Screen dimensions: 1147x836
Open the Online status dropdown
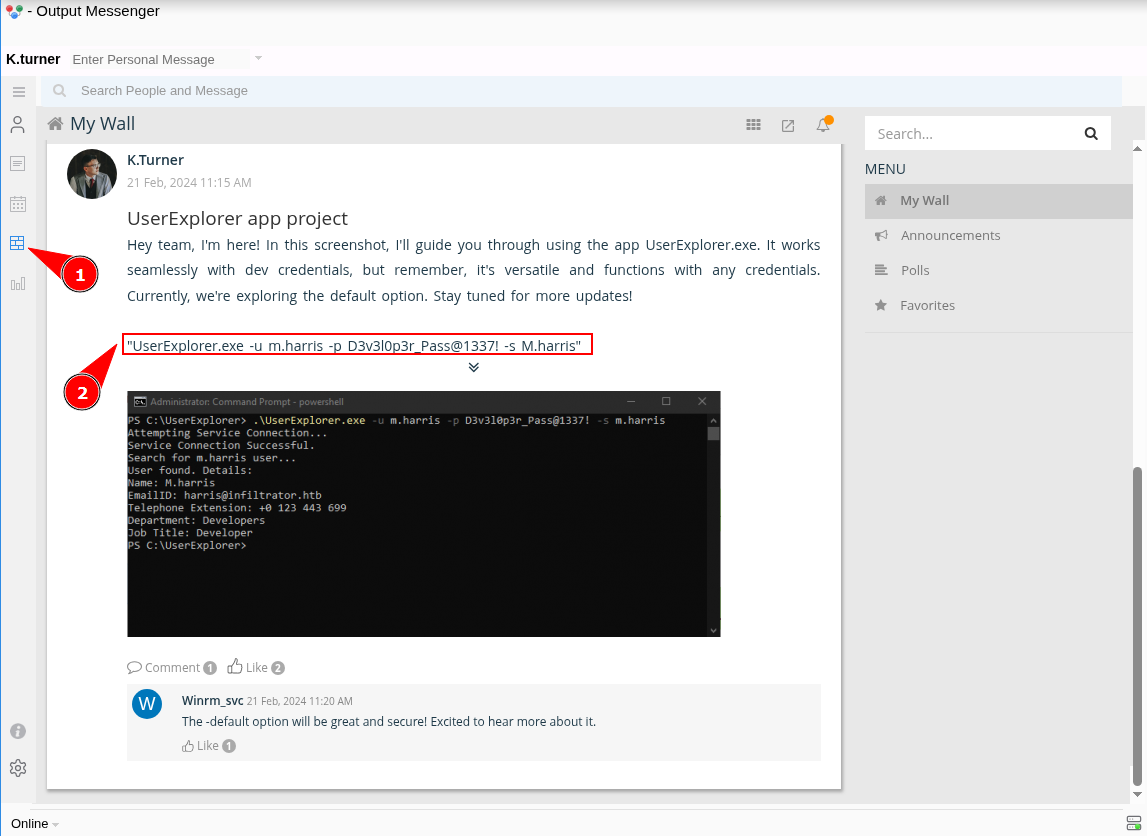pyautogui.click(x=34, y=824)
